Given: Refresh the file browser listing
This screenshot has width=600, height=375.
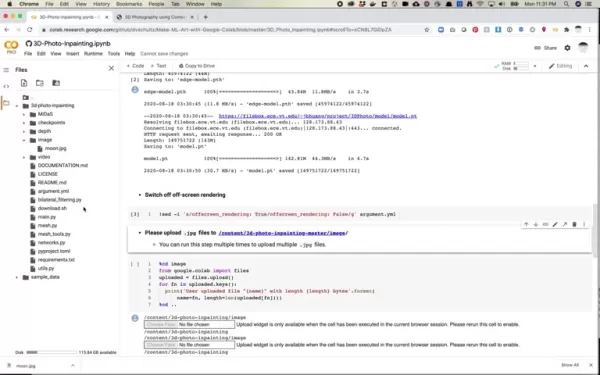Looking at the screenshot, I should (40, 83).
